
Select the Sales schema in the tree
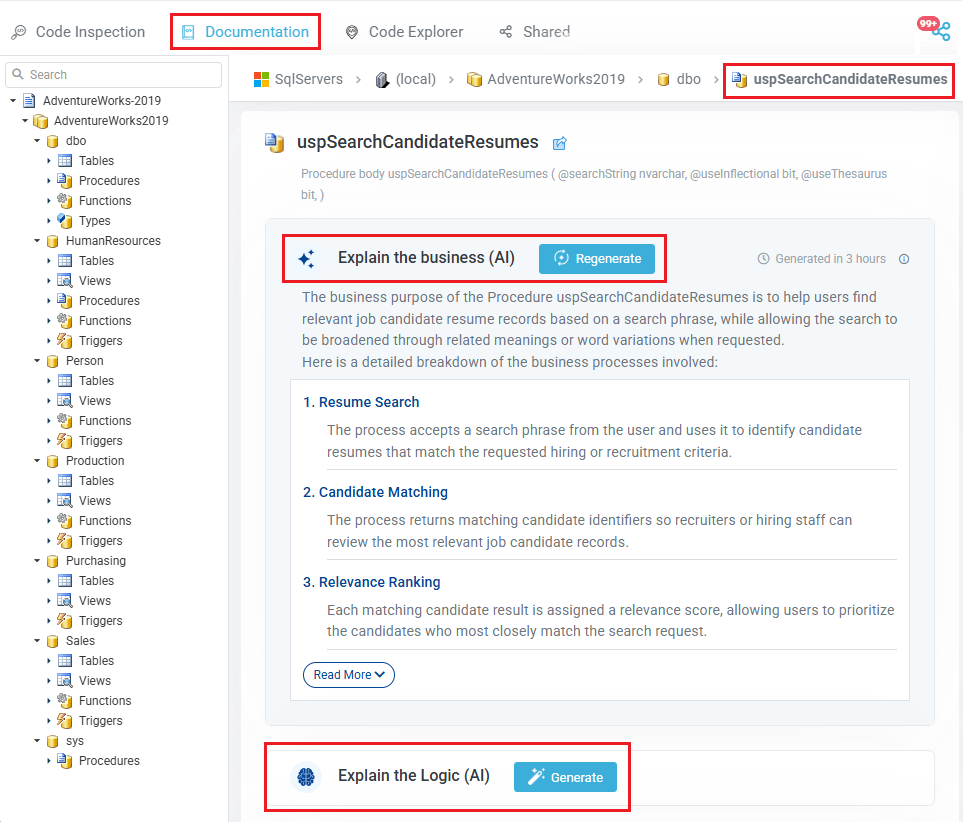pos(80,640)
